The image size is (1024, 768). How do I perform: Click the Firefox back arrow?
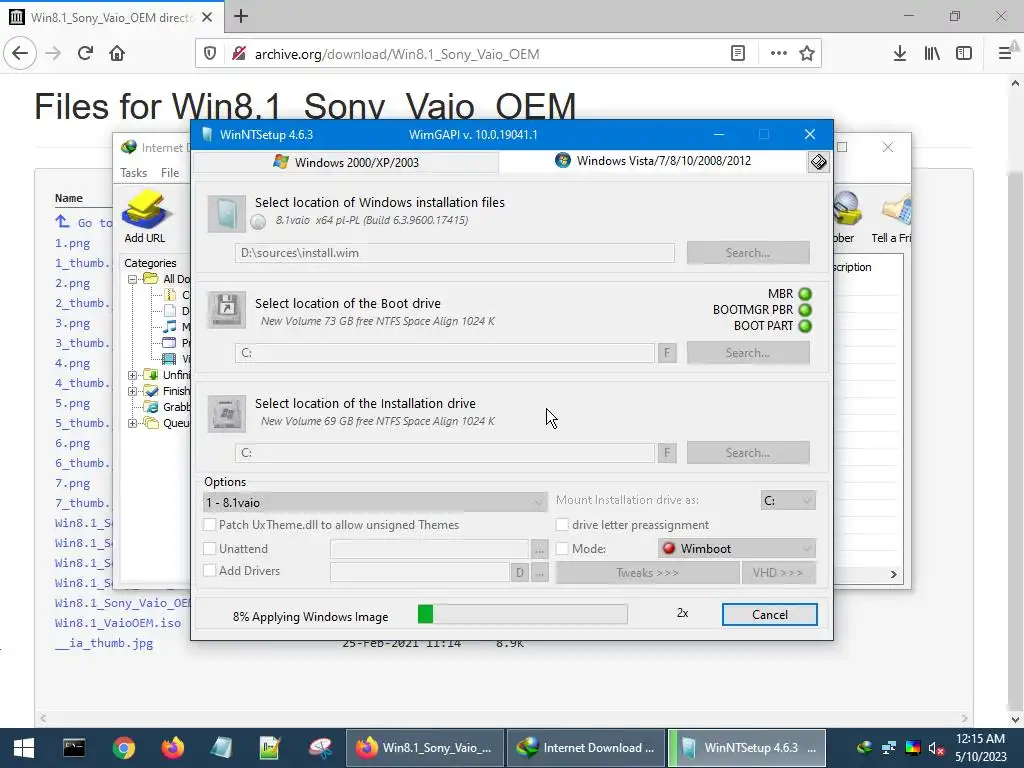(20, 53)
